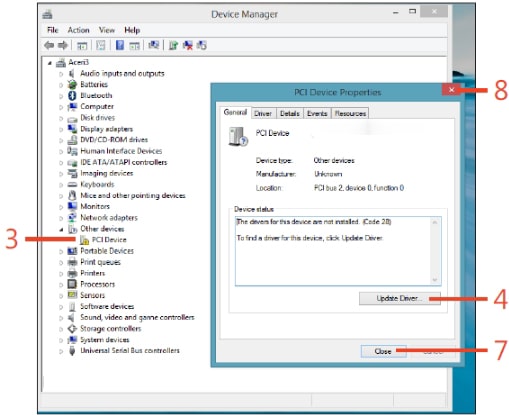Click the Batteries category icon
Viewport: 509px width, 415px height.
(72, 84)
